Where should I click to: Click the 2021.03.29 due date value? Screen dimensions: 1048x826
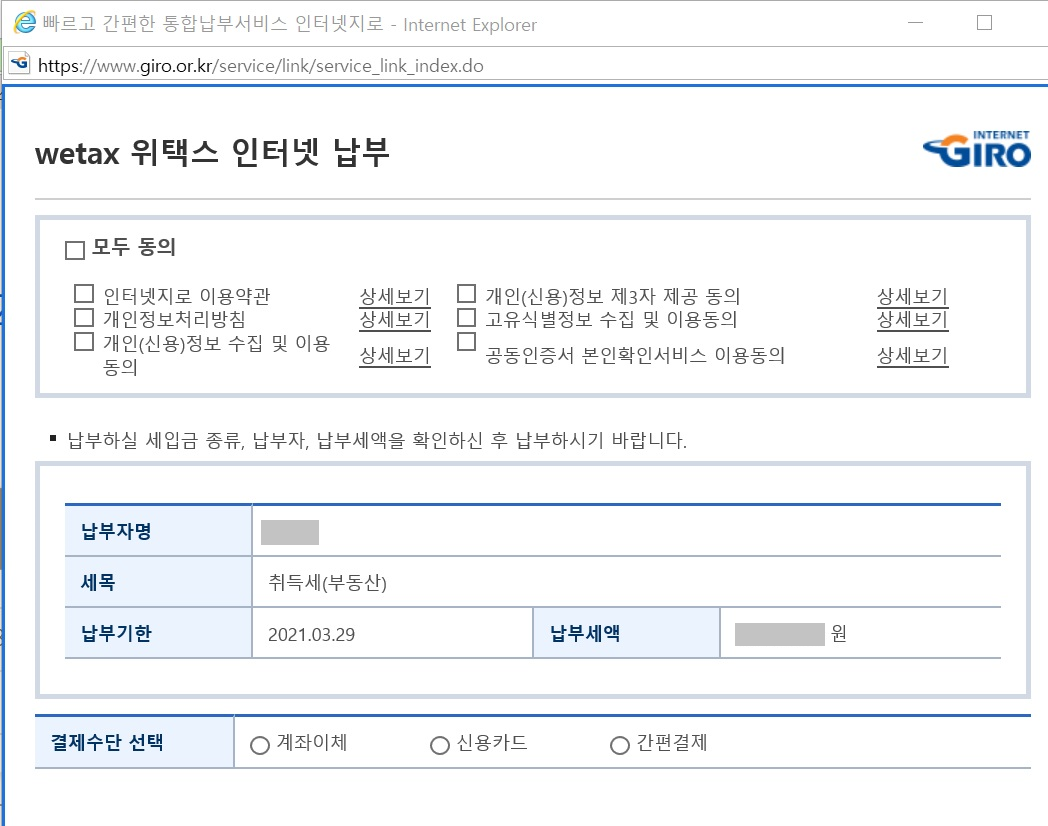(311, 634)
